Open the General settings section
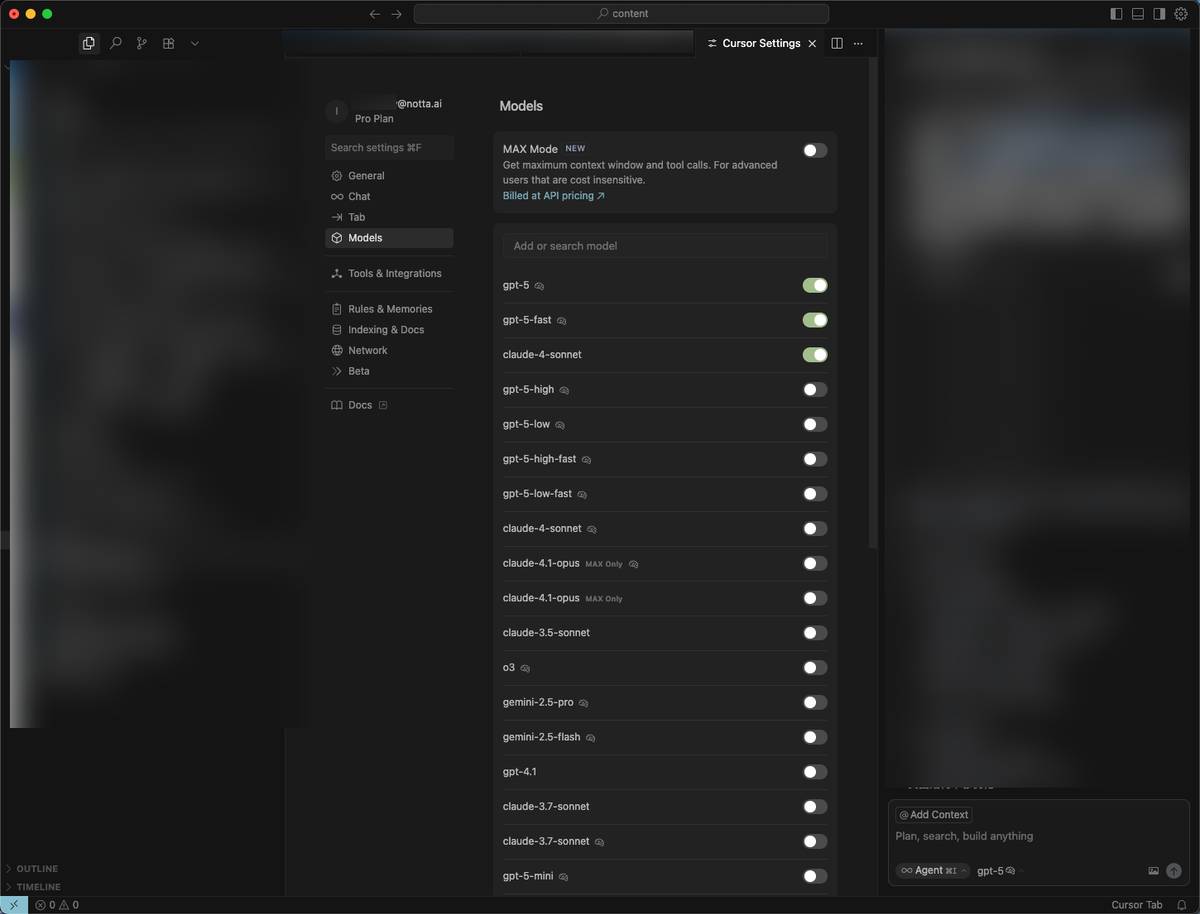 click(389, 175)
